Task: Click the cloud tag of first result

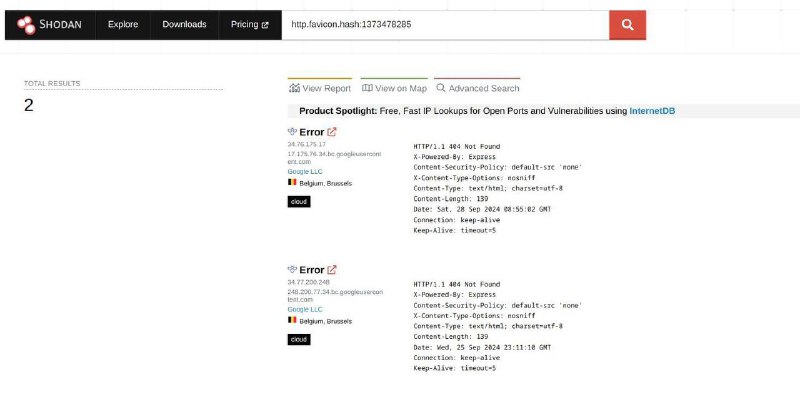Action: click(x=298, y=202)
